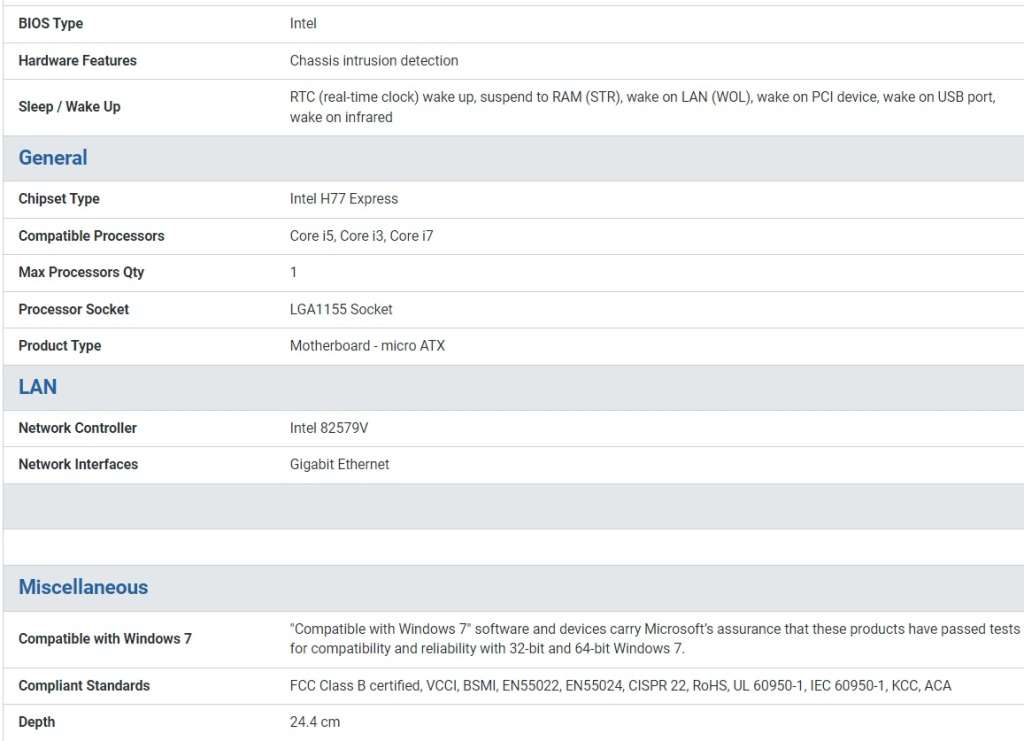Select the Intel H77 Express value
The image size is (1024, 741).
tap(344, 199)
